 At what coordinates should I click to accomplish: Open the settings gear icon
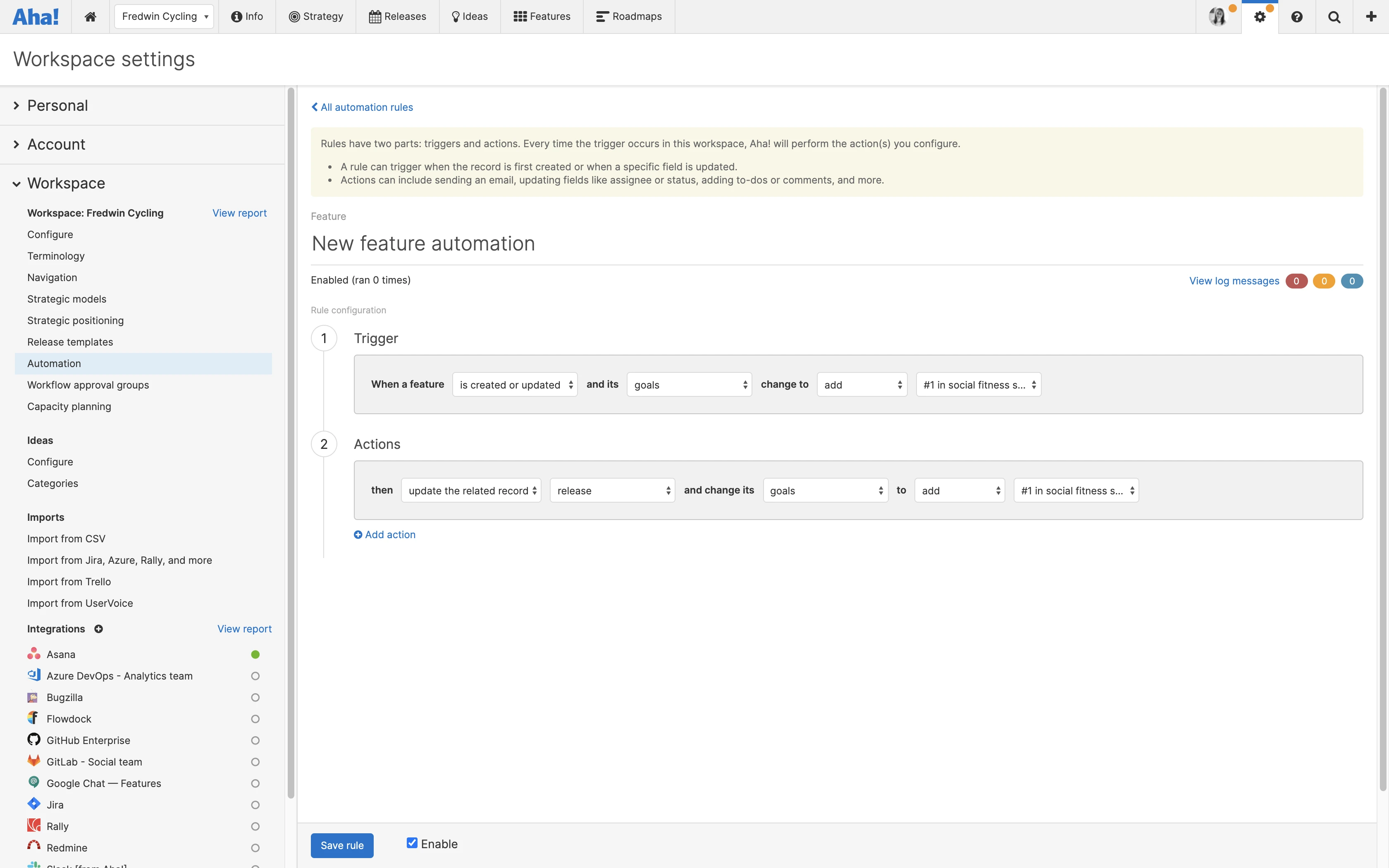click(1259, 17)
